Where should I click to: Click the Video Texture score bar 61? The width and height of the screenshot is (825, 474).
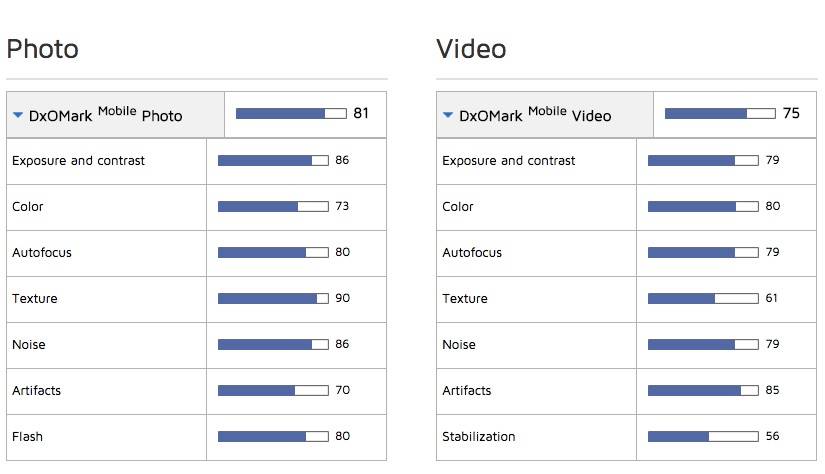(703, 299)
